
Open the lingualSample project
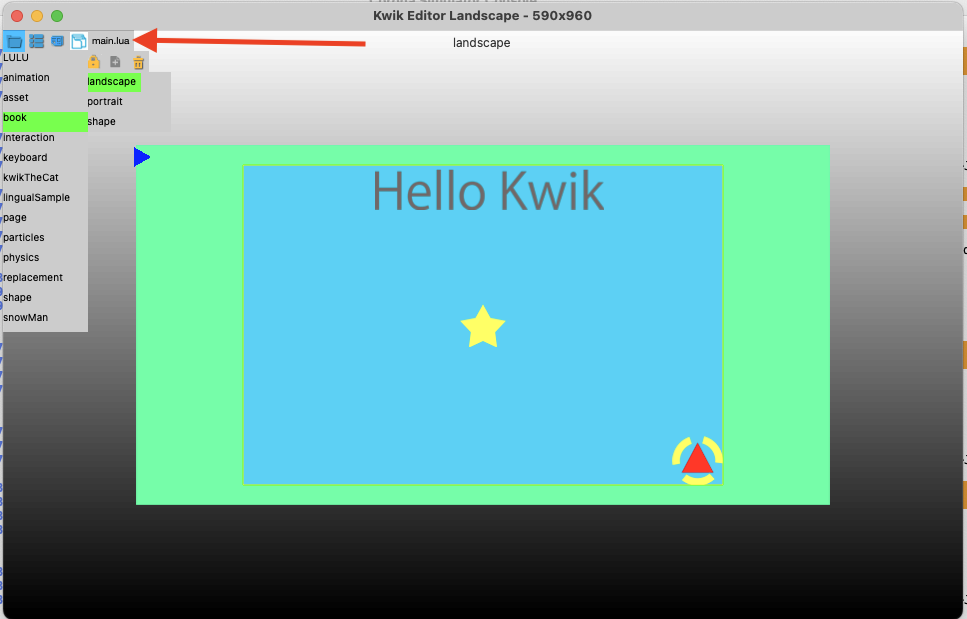click(x=36, y=198)
